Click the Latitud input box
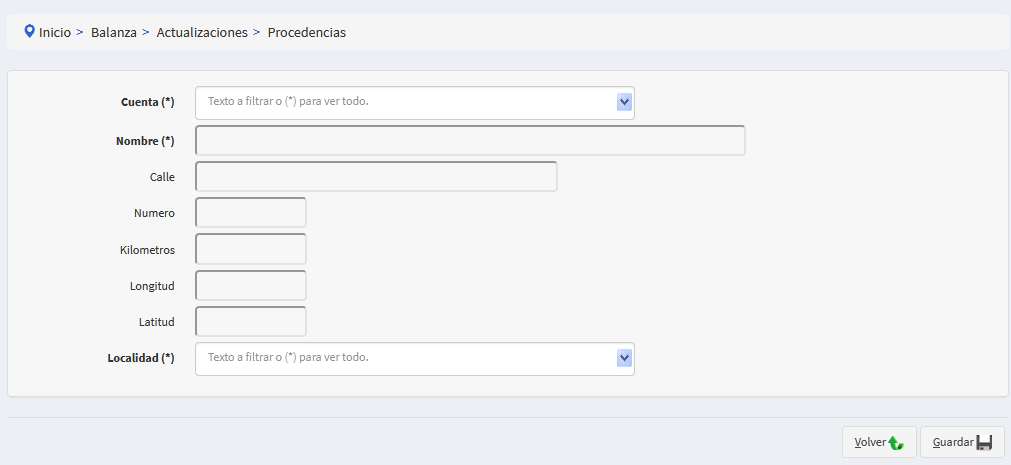The height and width of the screenshot is (465, 1011). pos(251,322)
